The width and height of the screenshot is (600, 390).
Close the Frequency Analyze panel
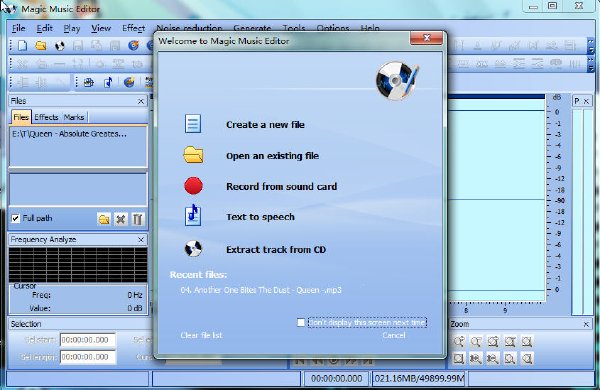tap(141, 240)
